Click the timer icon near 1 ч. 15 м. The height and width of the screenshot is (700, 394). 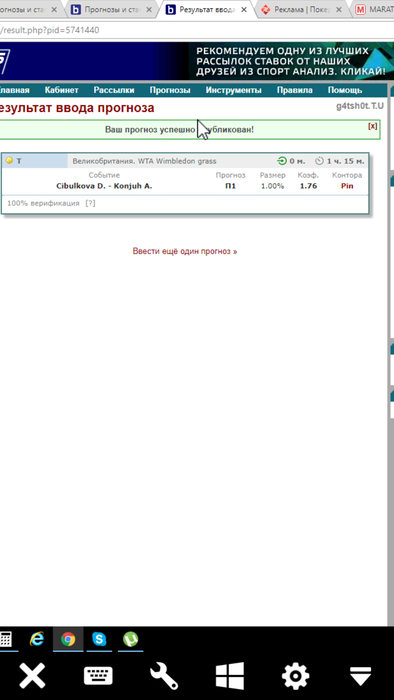[x=319, y=161]
